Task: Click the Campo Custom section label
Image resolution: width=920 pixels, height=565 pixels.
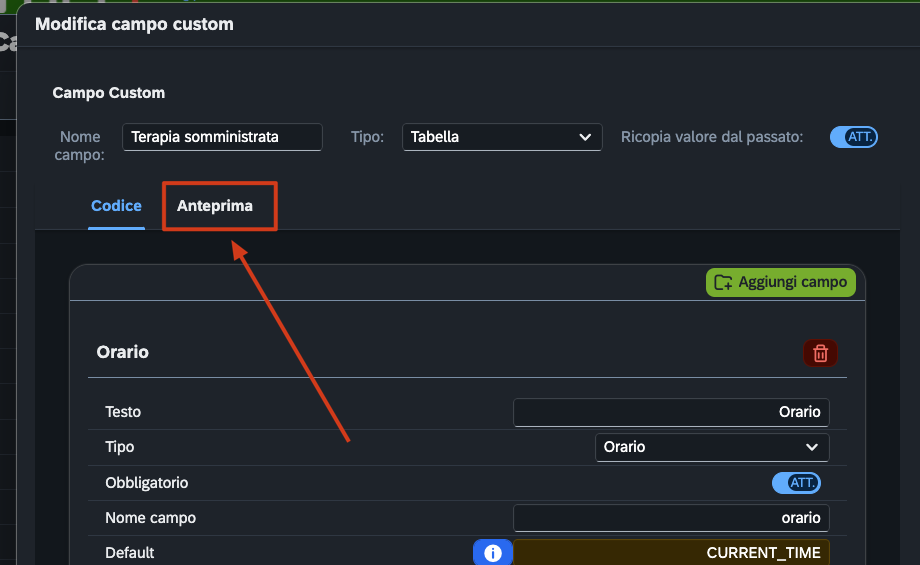Action: click(x=109, y=93)
